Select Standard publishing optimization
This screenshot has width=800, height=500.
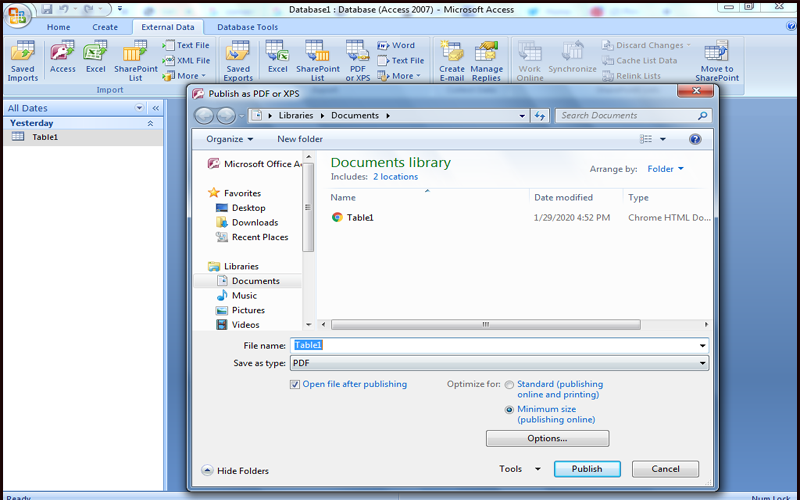pyautogui.click(x=509, y=385)
